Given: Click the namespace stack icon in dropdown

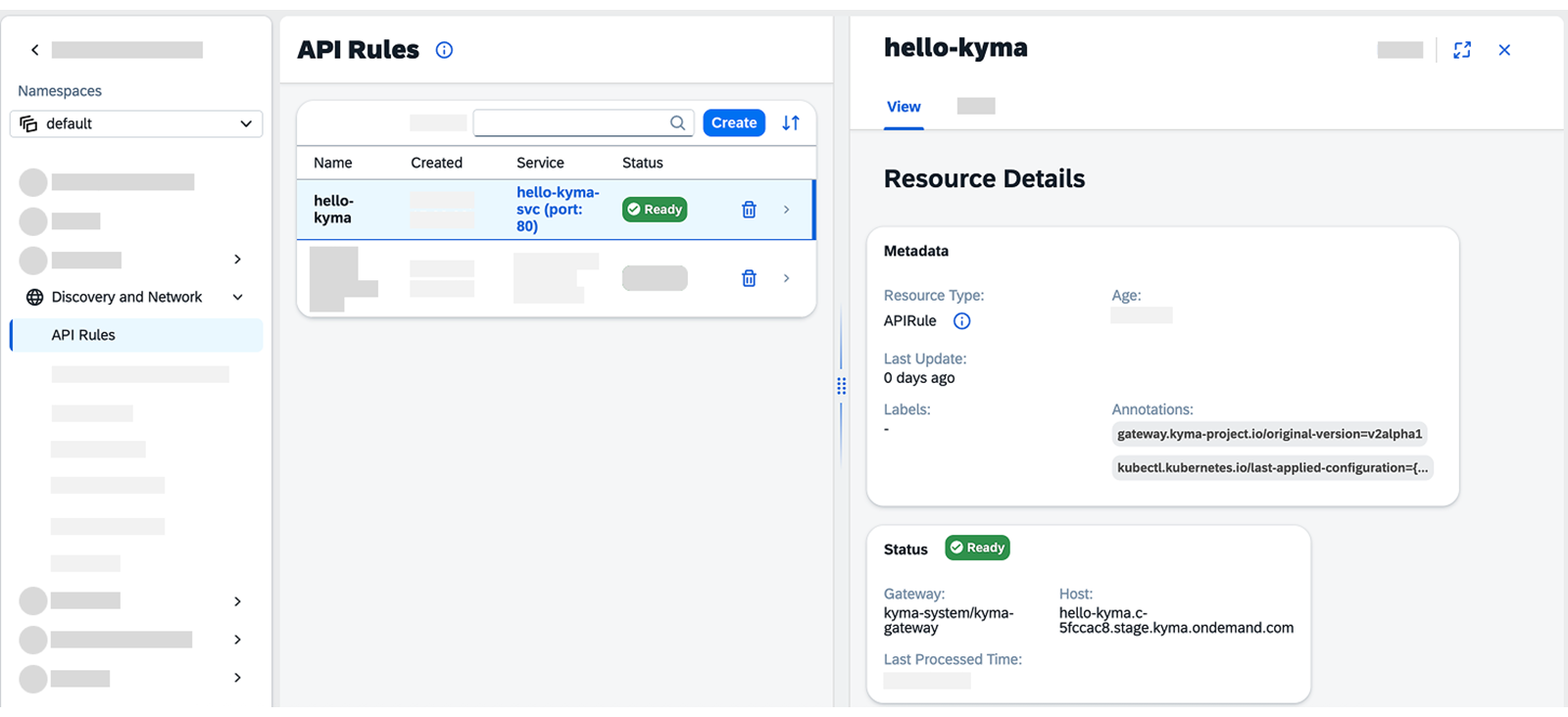Looking at the screenshot, I should point(28,123).
